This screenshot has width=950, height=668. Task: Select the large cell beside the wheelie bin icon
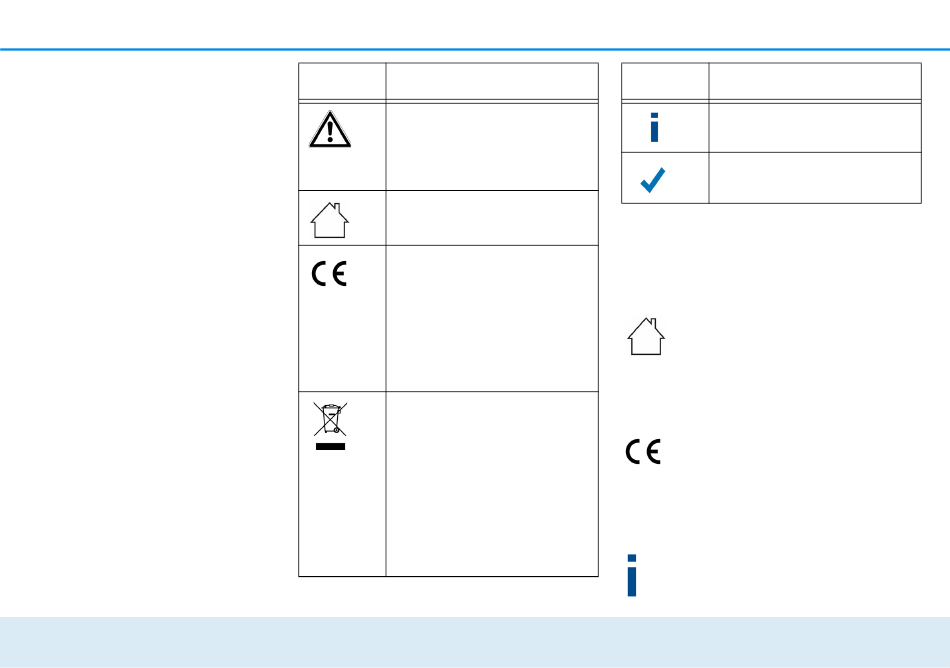pos(492,484)
